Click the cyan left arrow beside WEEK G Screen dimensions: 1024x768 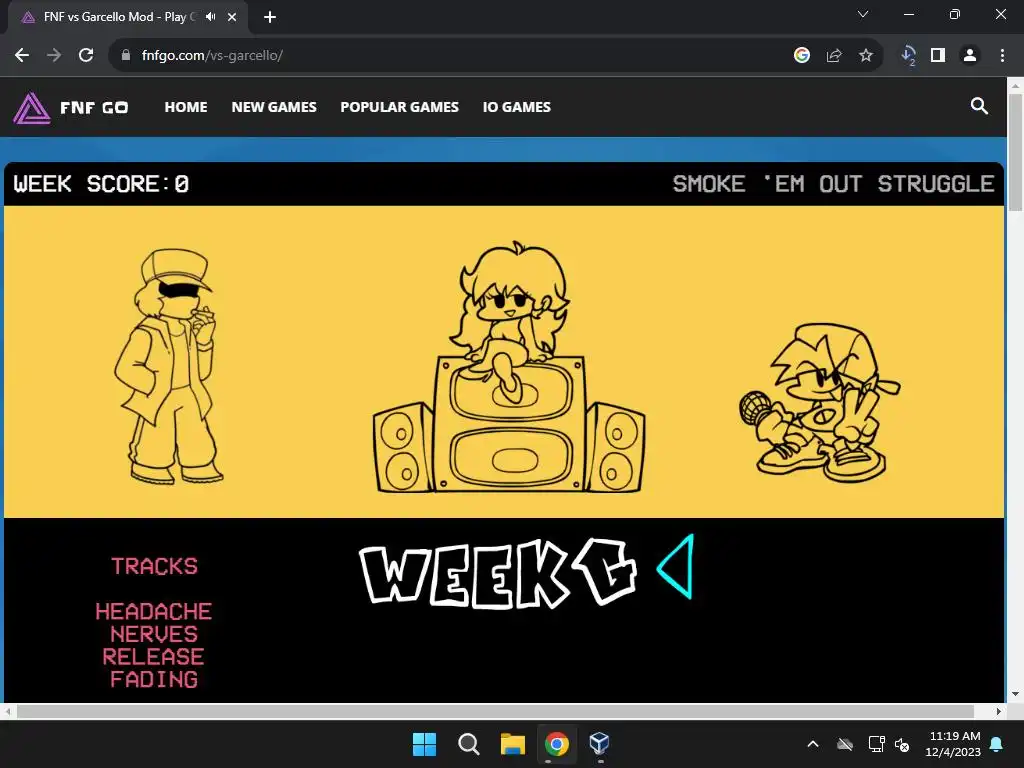pyautogui.click(x=676, y=567)
